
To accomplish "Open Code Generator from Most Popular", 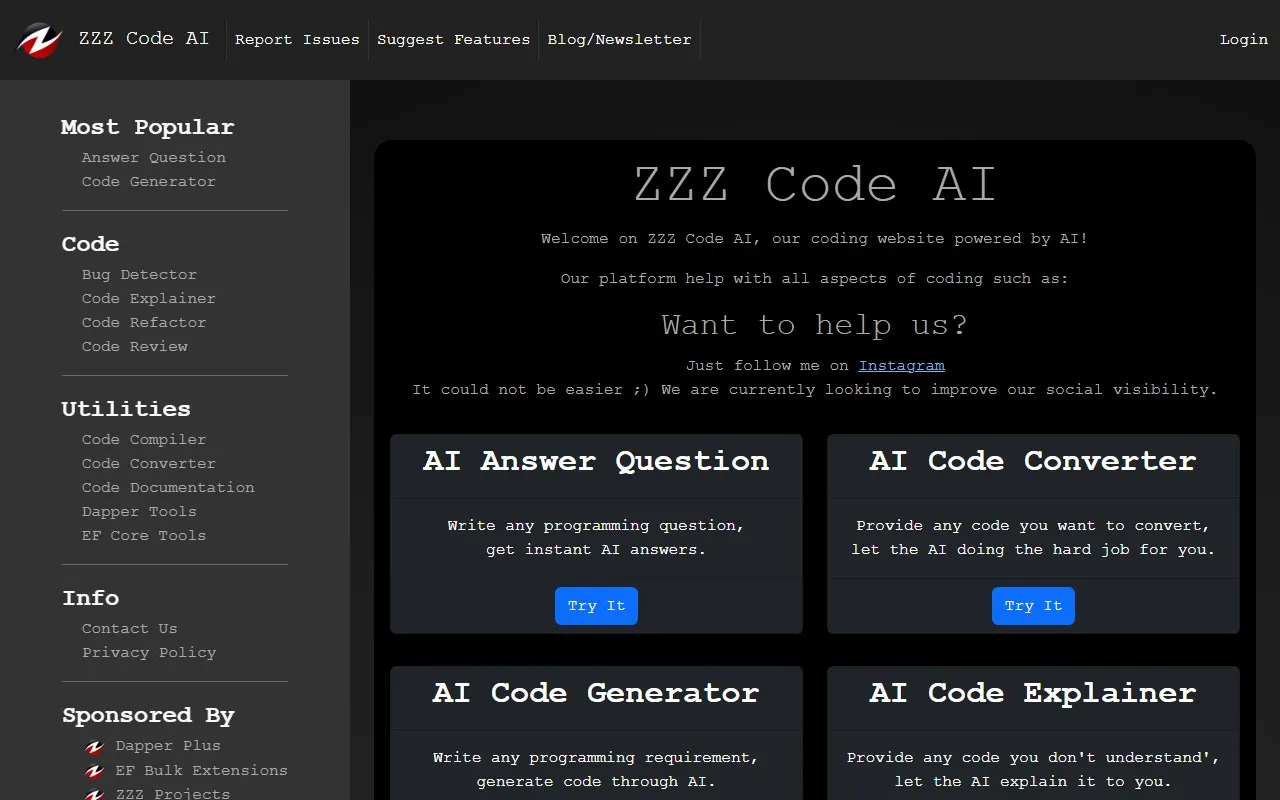I will (x=148, y=181).
